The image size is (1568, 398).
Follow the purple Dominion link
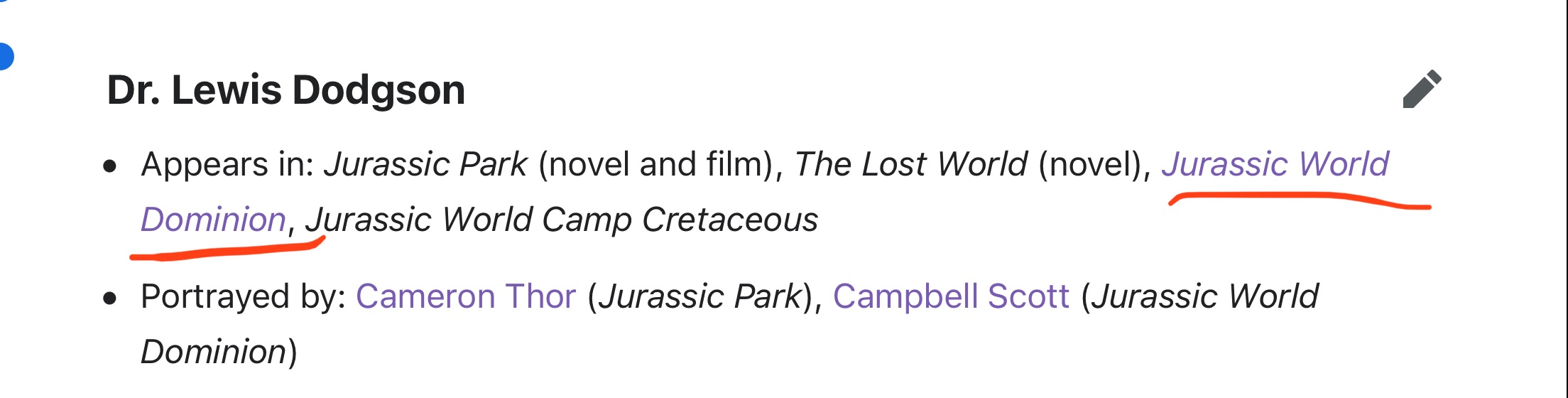click(x=213, y=220)
